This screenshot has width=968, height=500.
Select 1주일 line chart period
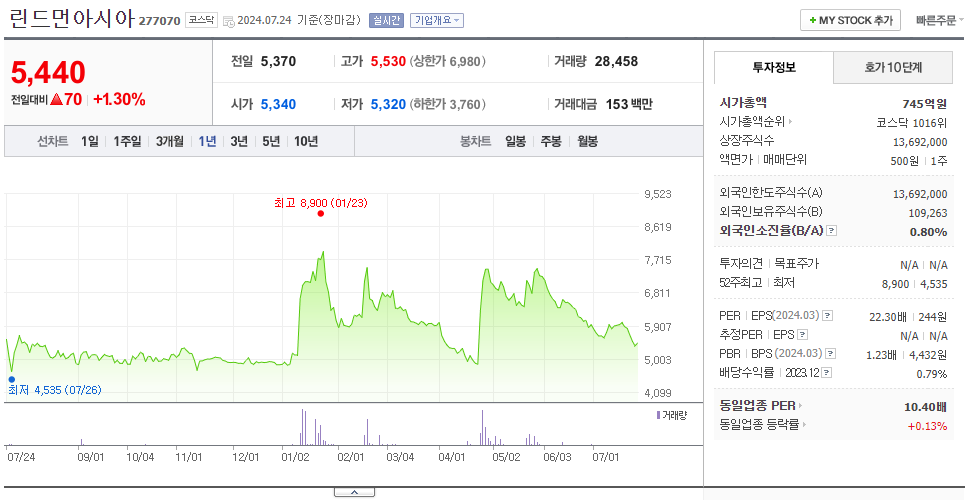127,141
